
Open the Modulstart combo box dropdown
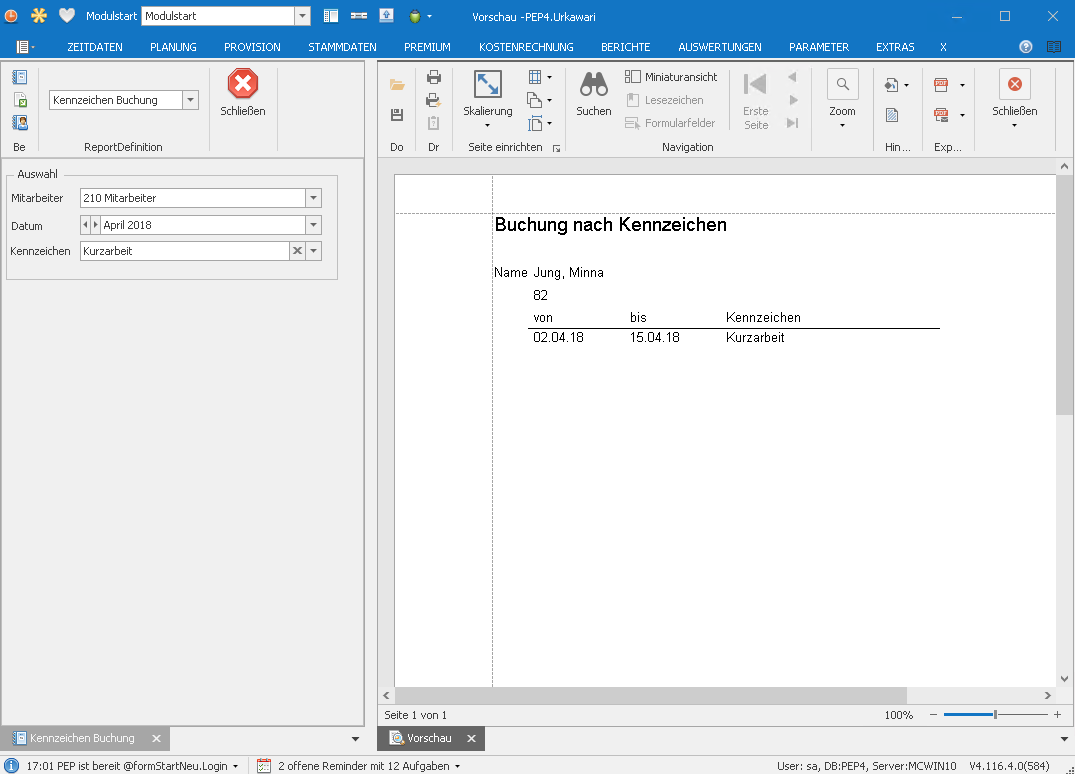pyautogui.click(x=302, y=16)
